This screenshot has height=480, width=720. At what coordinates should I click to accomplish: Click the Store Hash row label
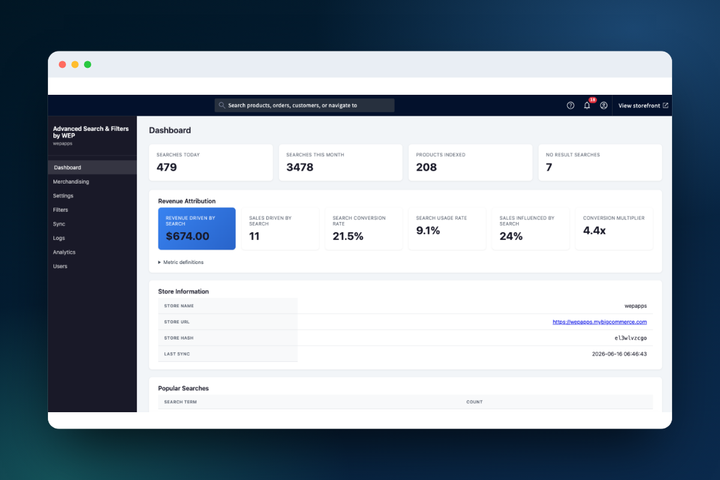[179, 338]
